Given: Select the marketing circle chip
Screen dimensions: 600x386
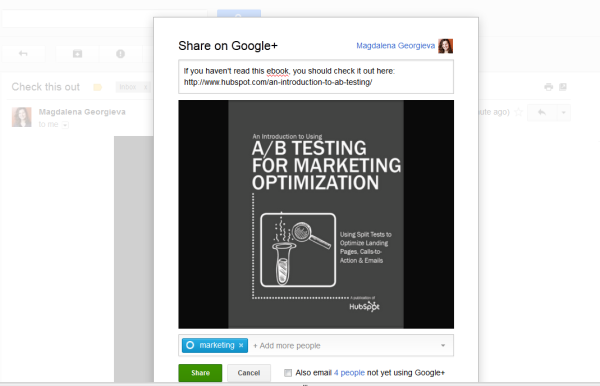Looking at the screenshot, I should coord(215,345).
